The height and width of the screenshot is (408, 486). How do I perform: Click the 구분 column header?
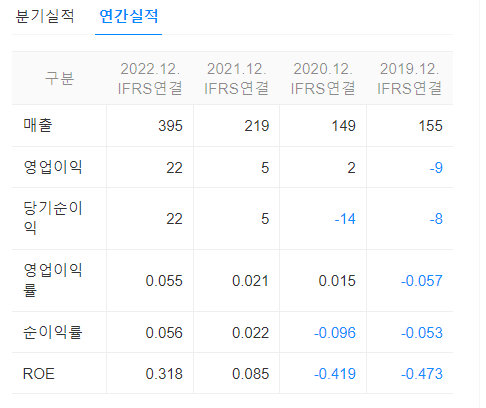[x=59, y=78]
